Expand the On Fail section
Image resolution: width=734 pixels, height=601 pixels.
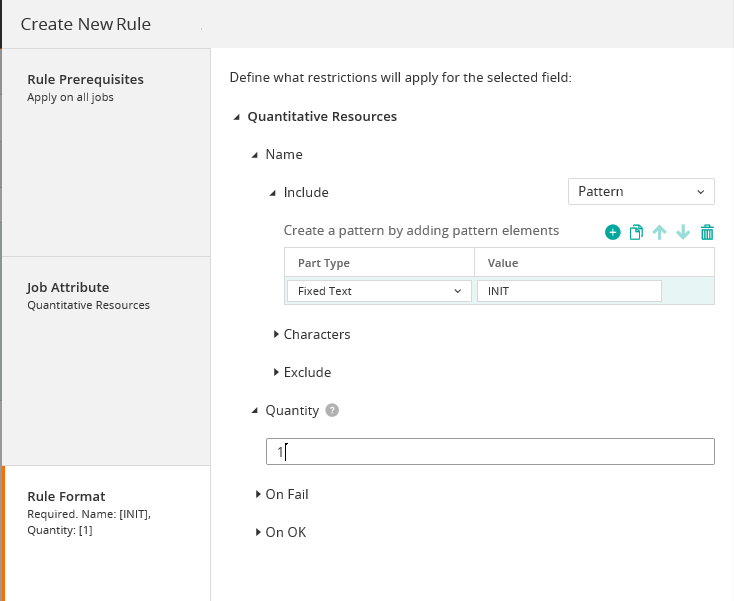pos(258,494)
